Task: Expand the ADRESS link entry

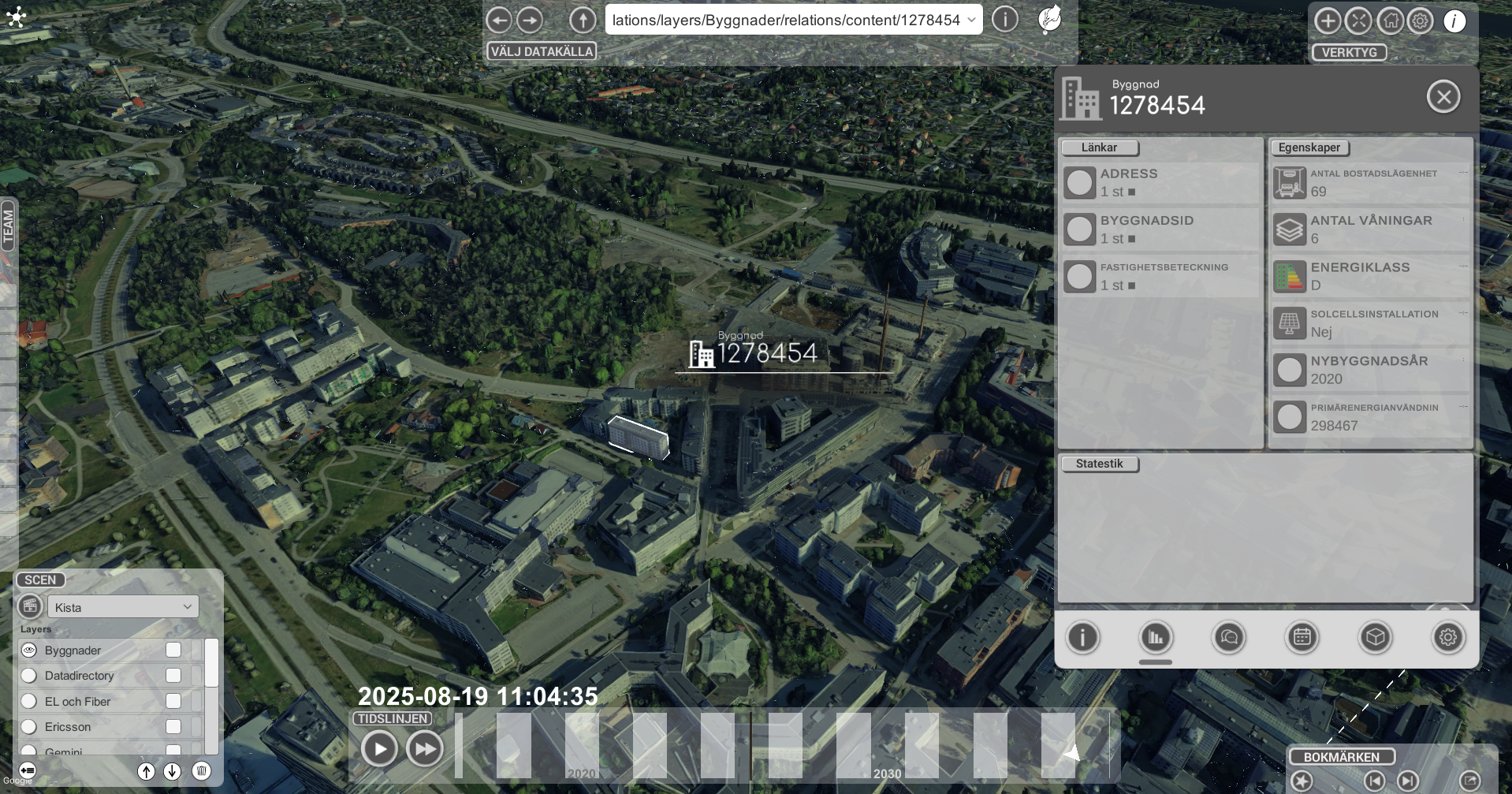Action: (x=1080, y=183)
